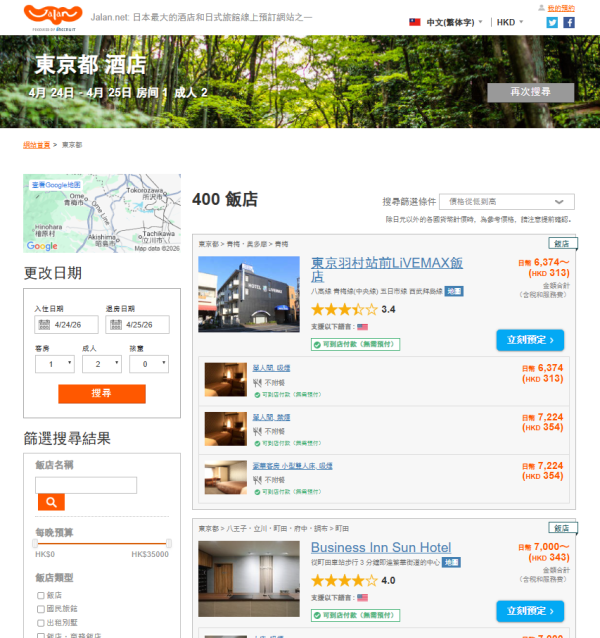Click the hotel name search magnifier button

coord(51,502)
